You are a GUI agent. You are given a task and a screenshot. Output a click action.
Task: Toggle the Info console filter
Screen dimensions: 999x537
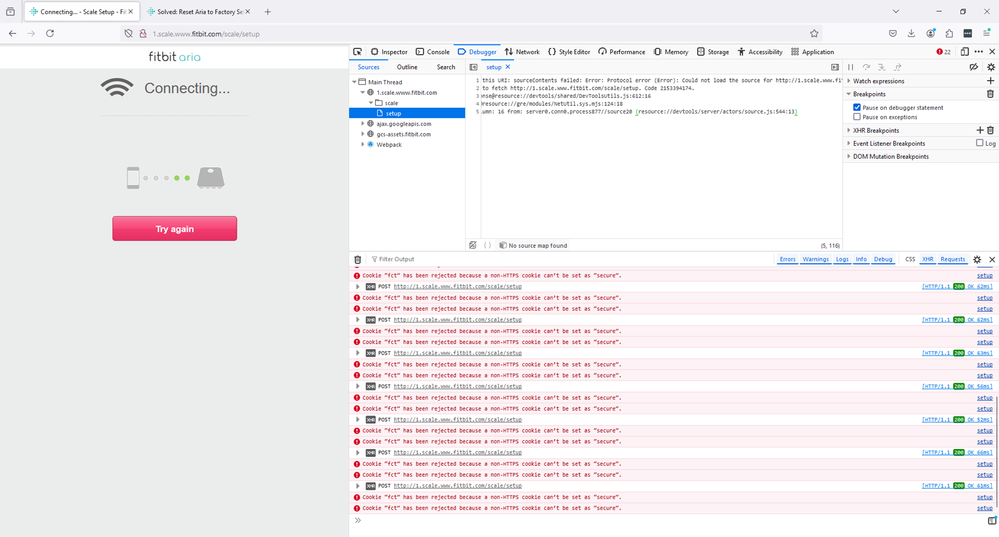click(861, 259)
